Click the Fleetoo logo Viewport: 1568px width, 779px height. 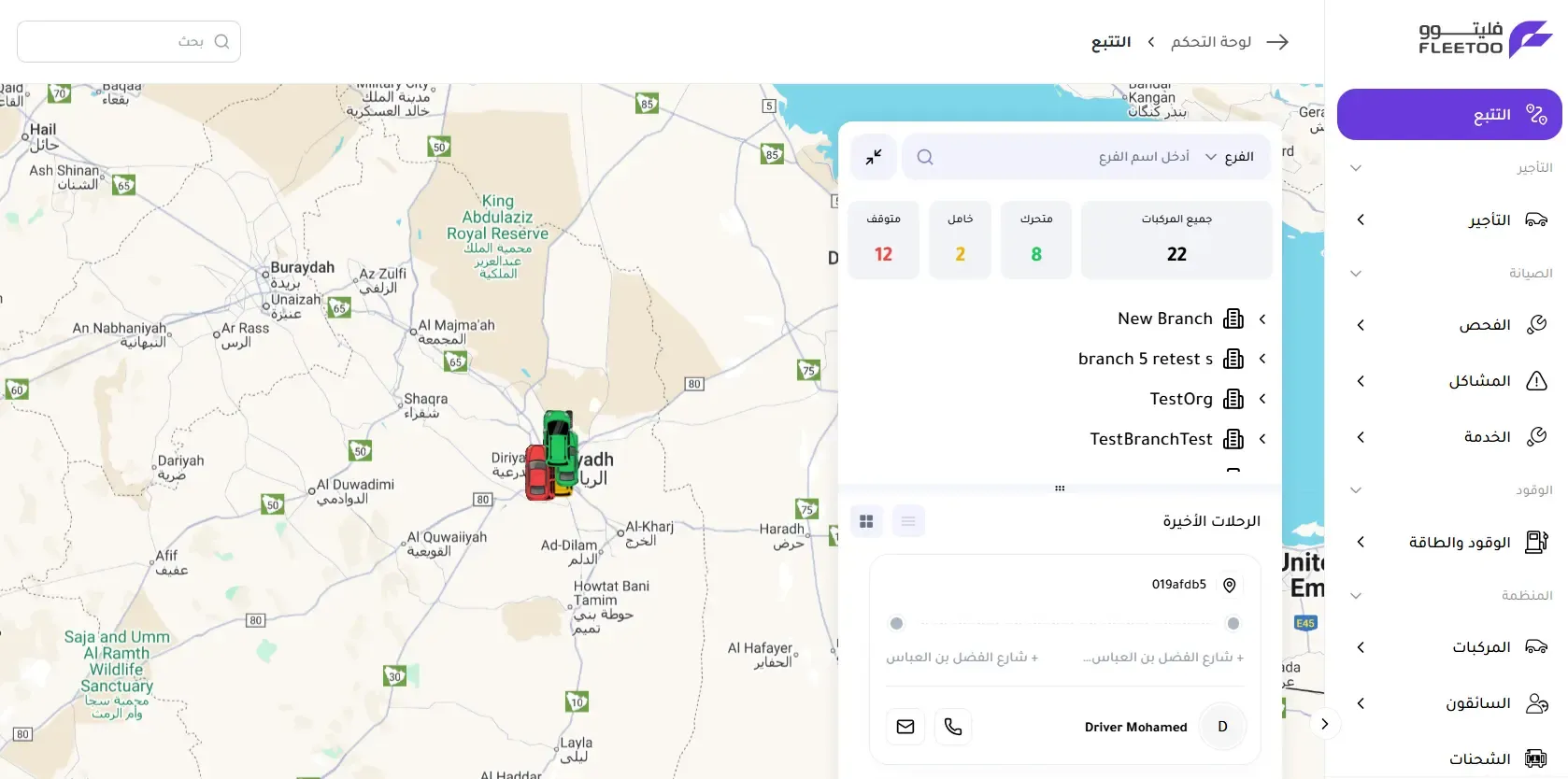click(1485, 39)
